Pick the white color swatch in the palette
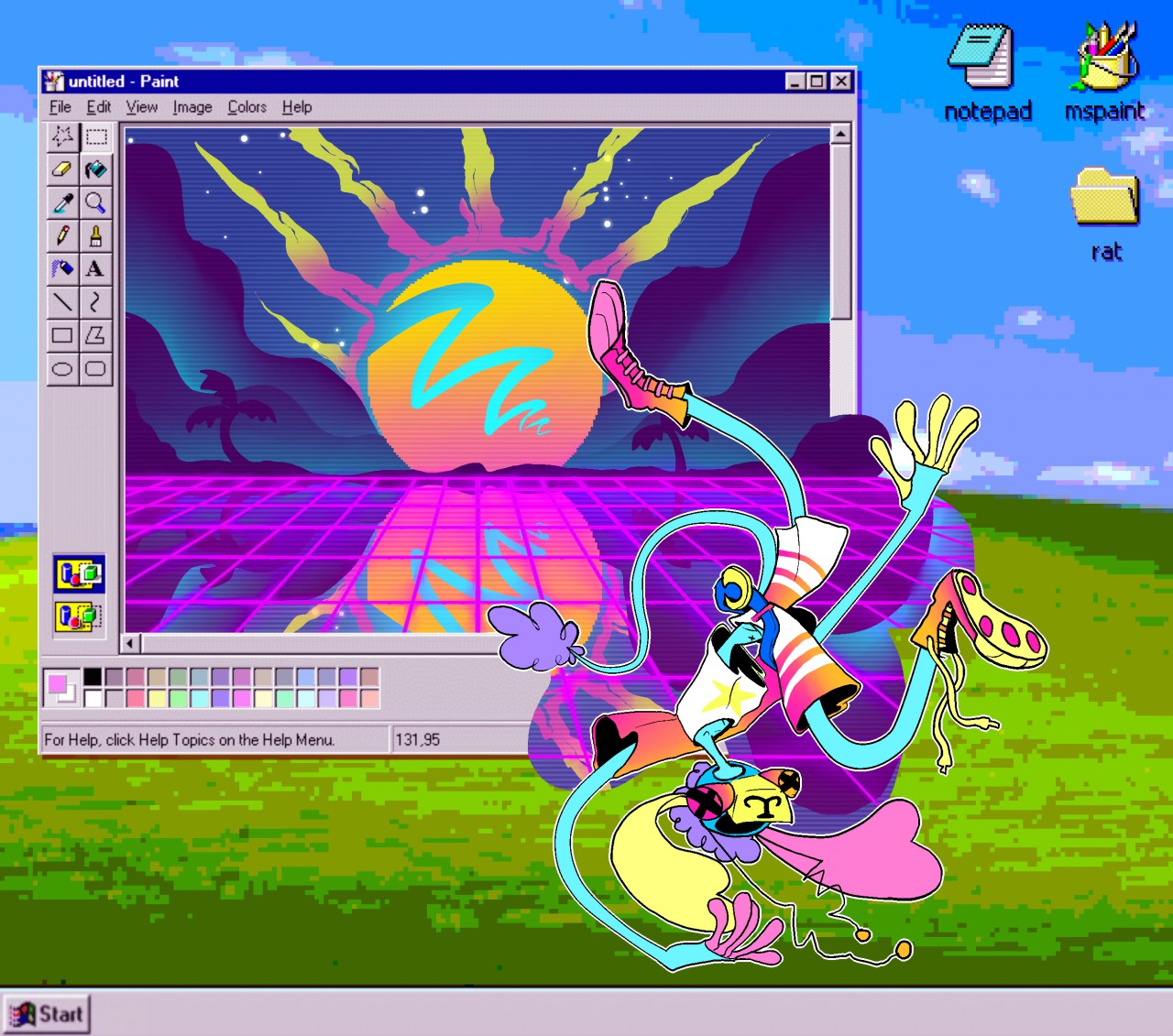Viewport: 1173px width, 1036px height. 93,698
